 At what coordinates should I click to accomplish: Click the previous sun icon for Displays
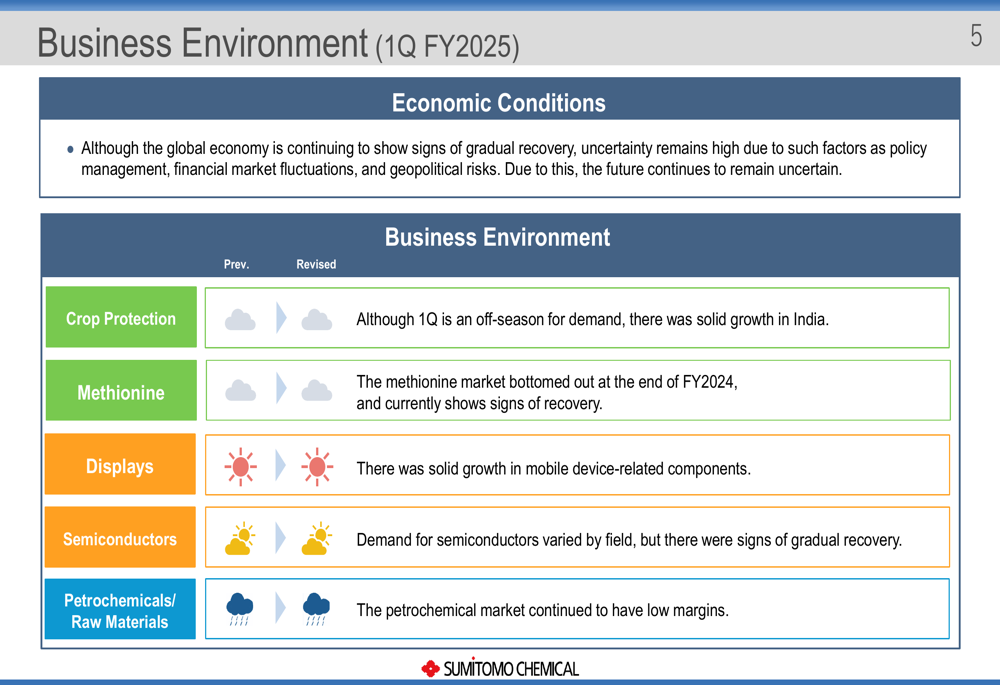pyautogui.click(x=240, y=466)
